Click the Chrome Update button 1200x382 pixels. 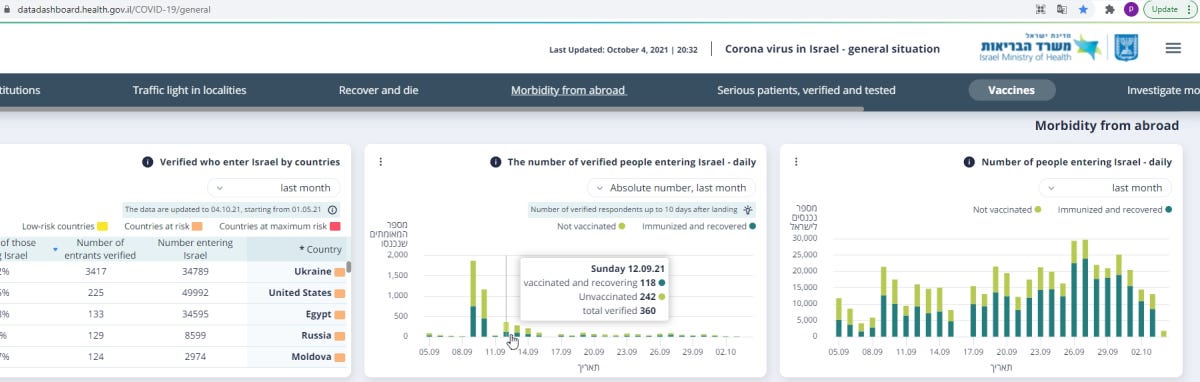pos(1164,9)
